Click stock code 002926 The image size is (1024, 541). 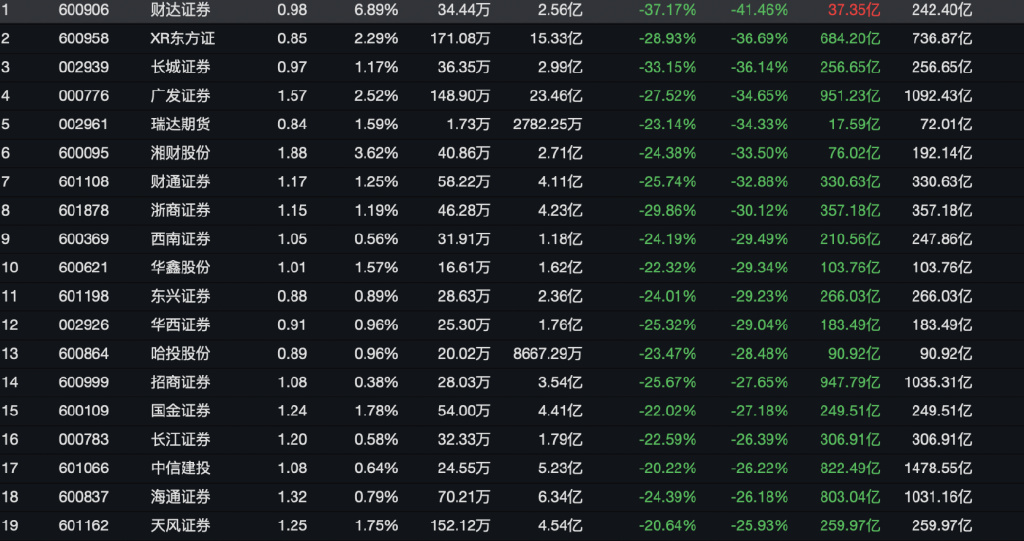84,325
